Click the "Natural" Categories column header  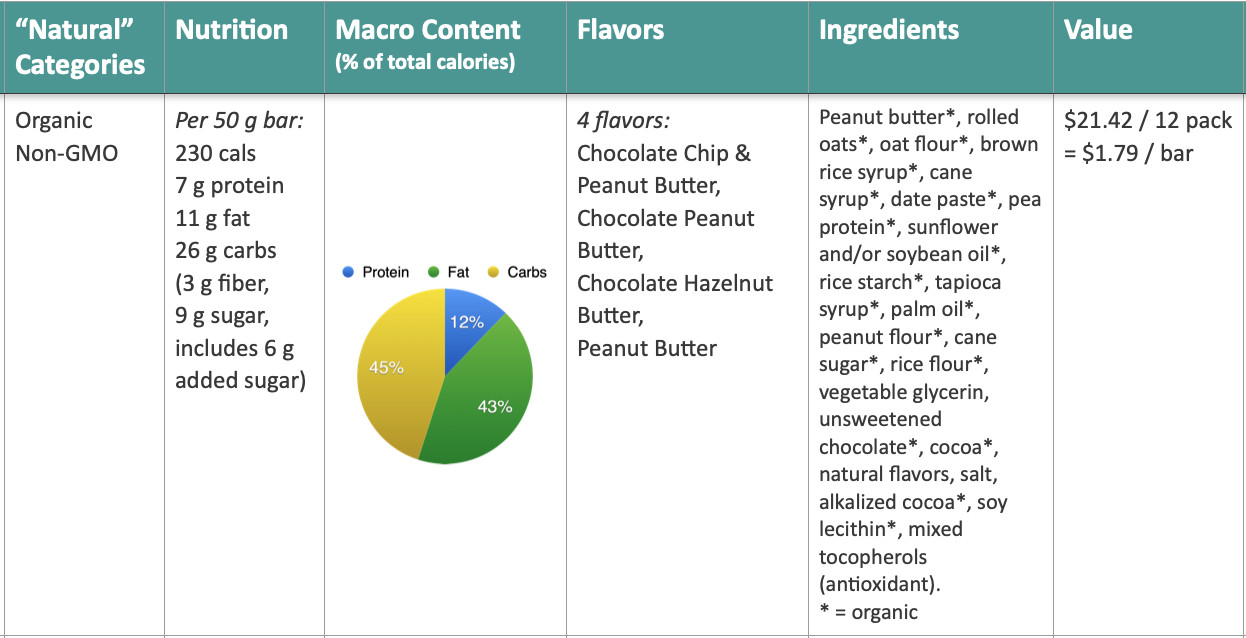pos(80,47)
